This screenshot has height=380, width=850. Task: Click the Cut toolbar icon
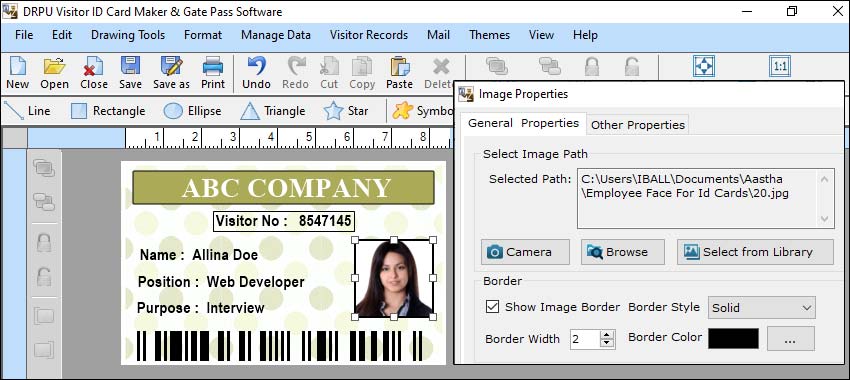(329, 73)
